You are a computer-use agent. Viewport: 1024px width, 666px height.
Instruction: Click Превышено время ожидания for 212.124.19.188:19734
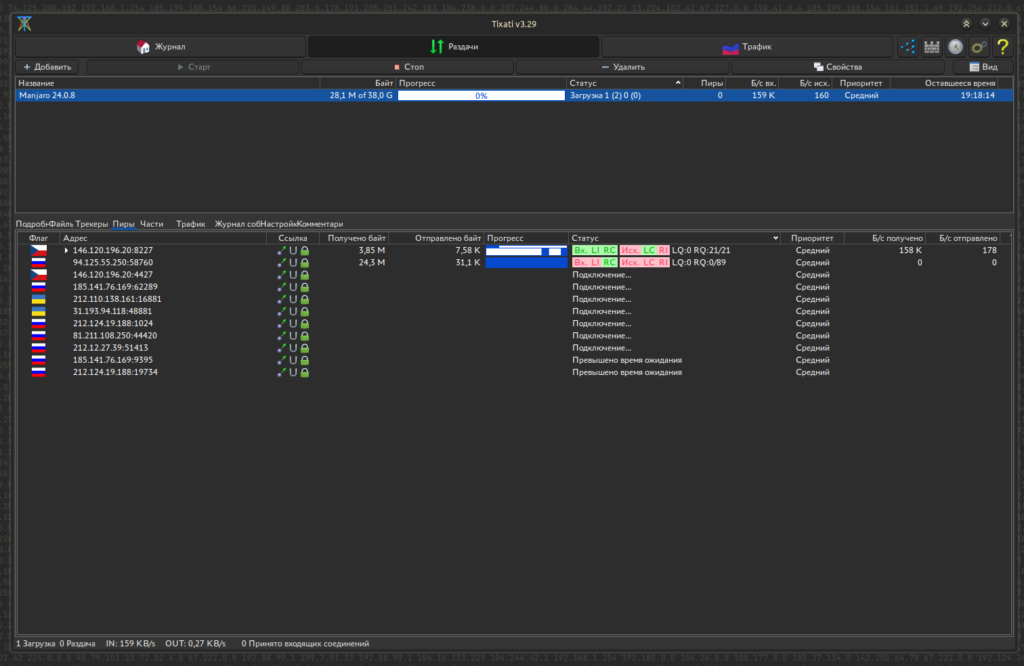[627, 372]
